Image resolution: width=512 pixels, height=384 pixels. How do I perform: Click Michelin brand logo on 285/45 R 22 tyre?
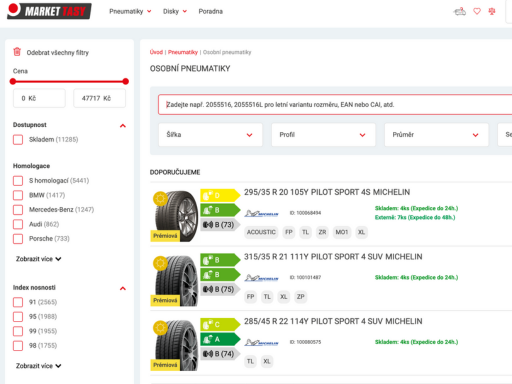262,342
